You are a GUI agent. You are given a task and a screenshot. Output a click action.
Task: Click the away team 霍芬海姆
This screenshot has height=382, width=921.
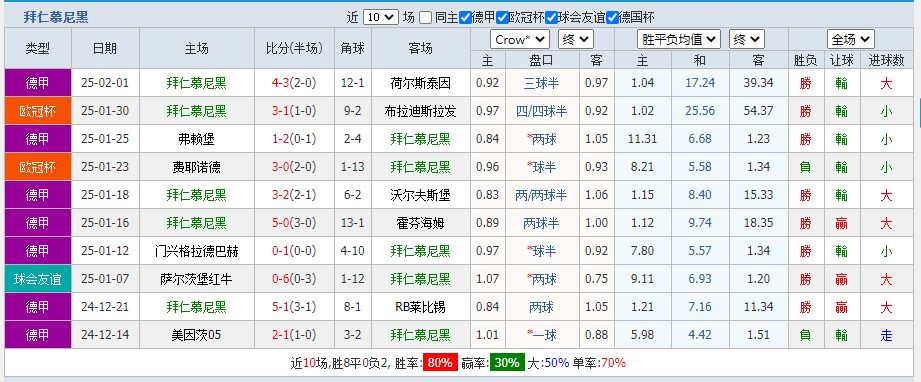tap(421, 223)
